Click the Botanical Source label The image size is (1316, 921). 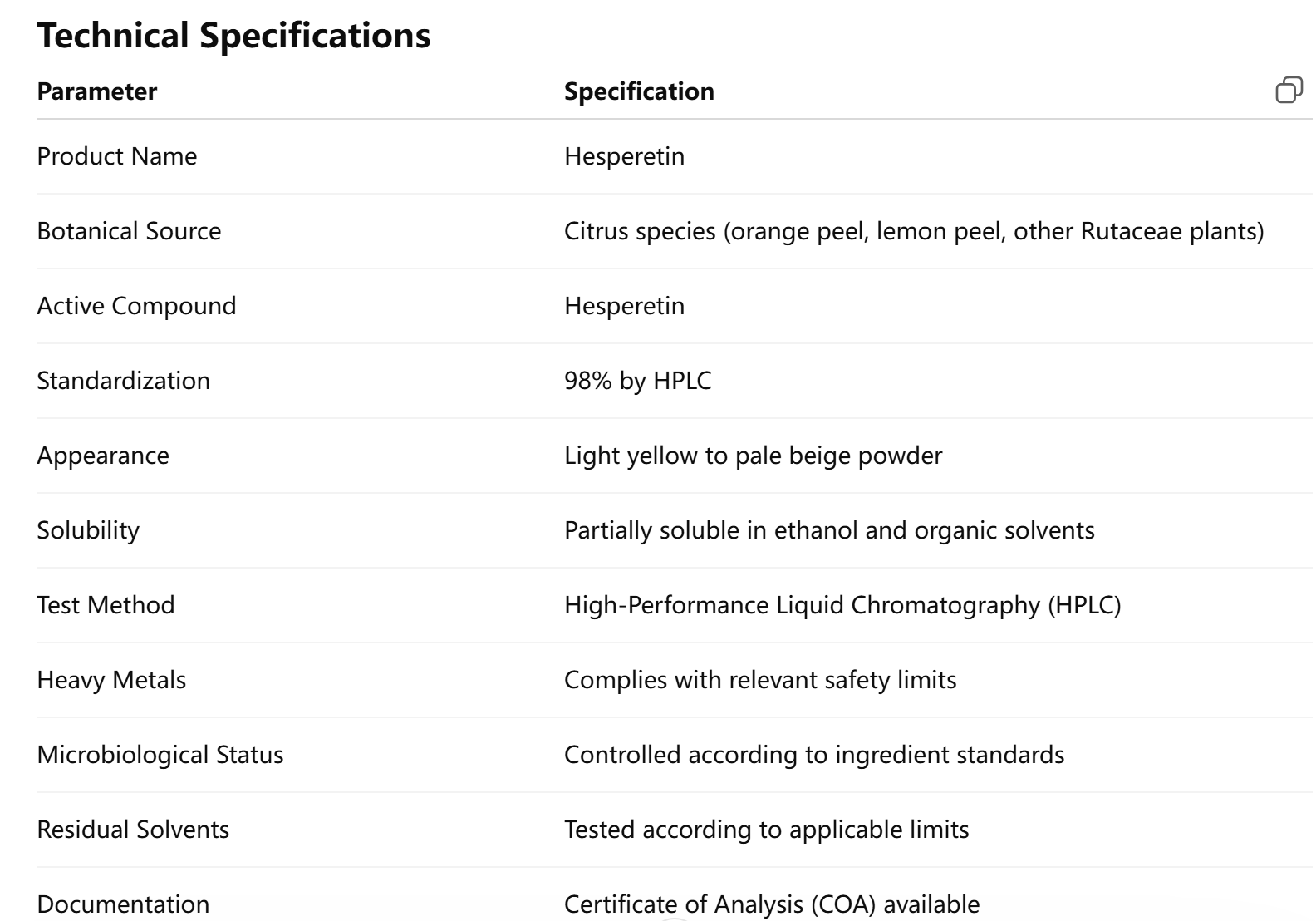[129, 231]
